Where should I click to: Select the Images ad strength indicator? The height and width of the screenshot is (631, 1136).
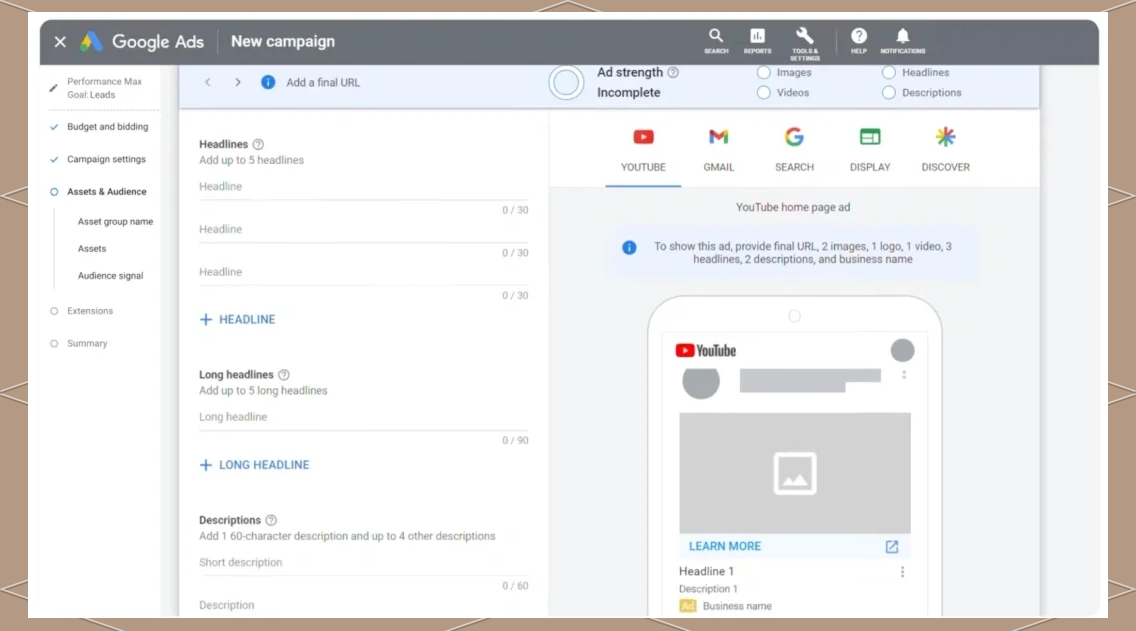pos(764,72)
